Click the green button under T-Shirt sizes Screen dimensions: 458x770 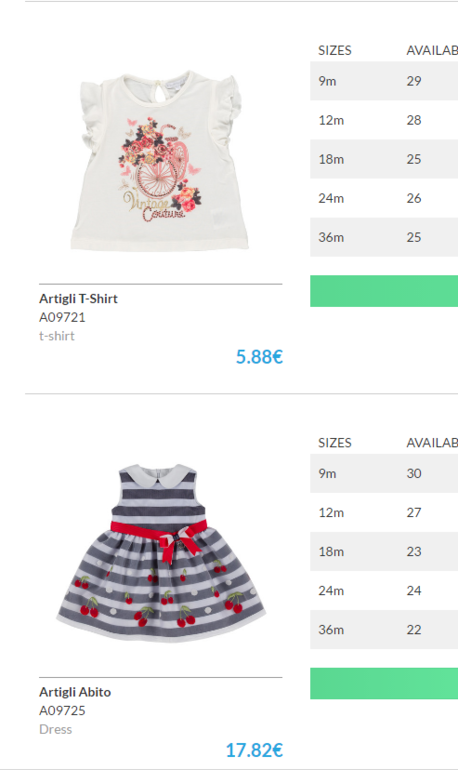pyautogui.click(x=384, y=291)
